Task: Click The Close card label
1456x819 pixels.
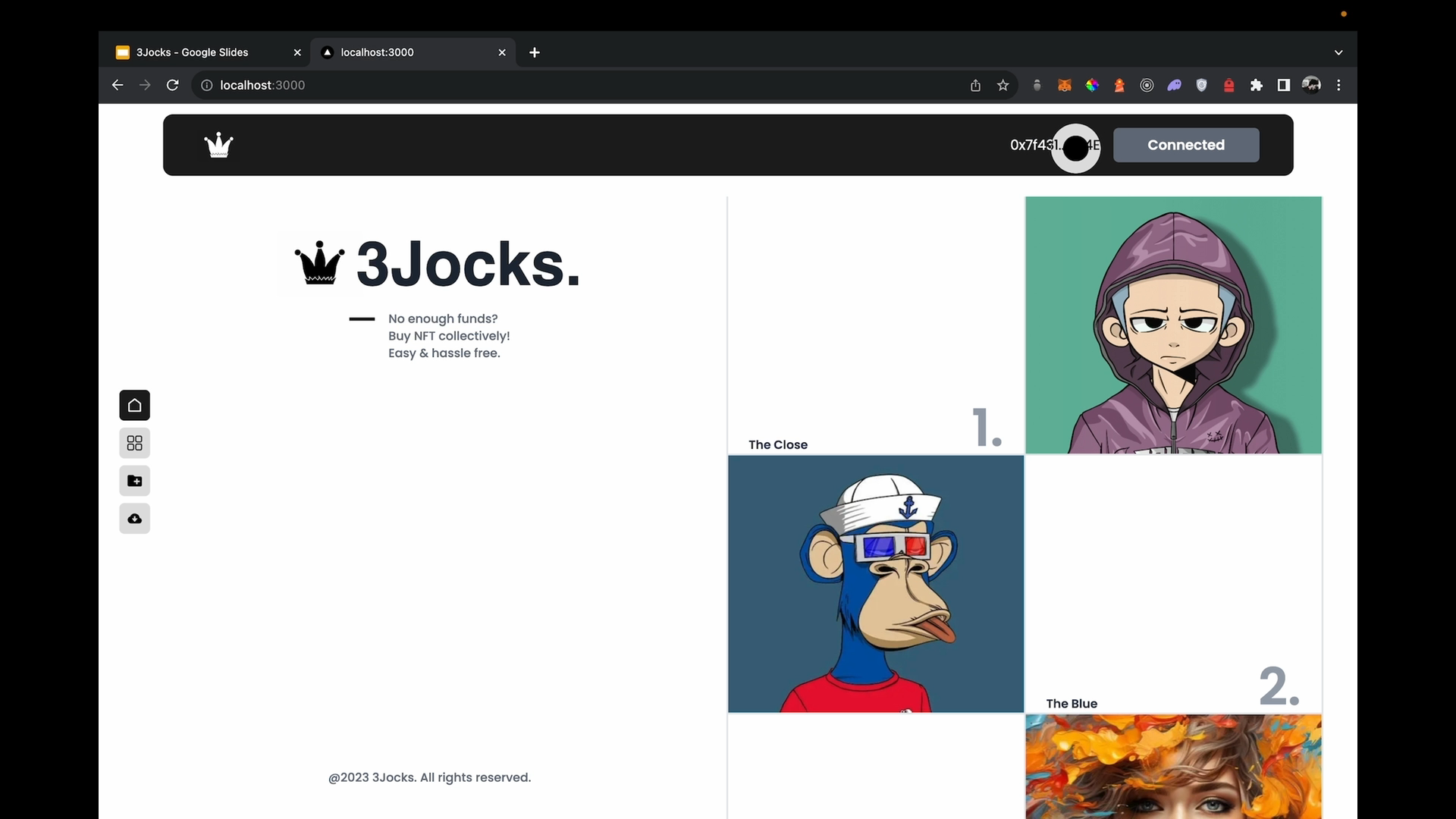Action: (x=778, y=444)
